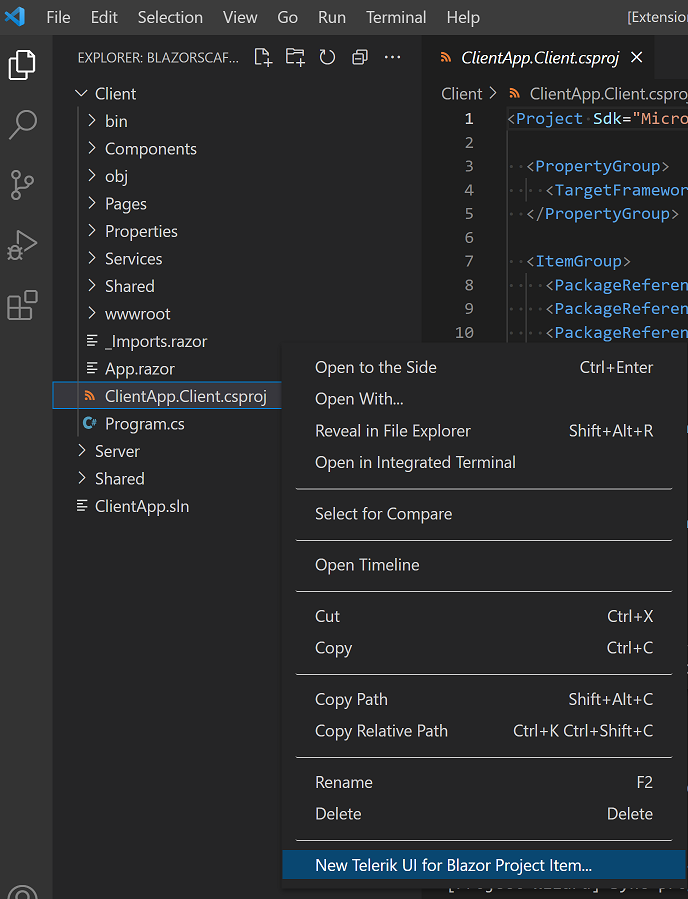Choose Copy from context menu
This screenshot has width=688, height=899.
click(x=484, y=648)
